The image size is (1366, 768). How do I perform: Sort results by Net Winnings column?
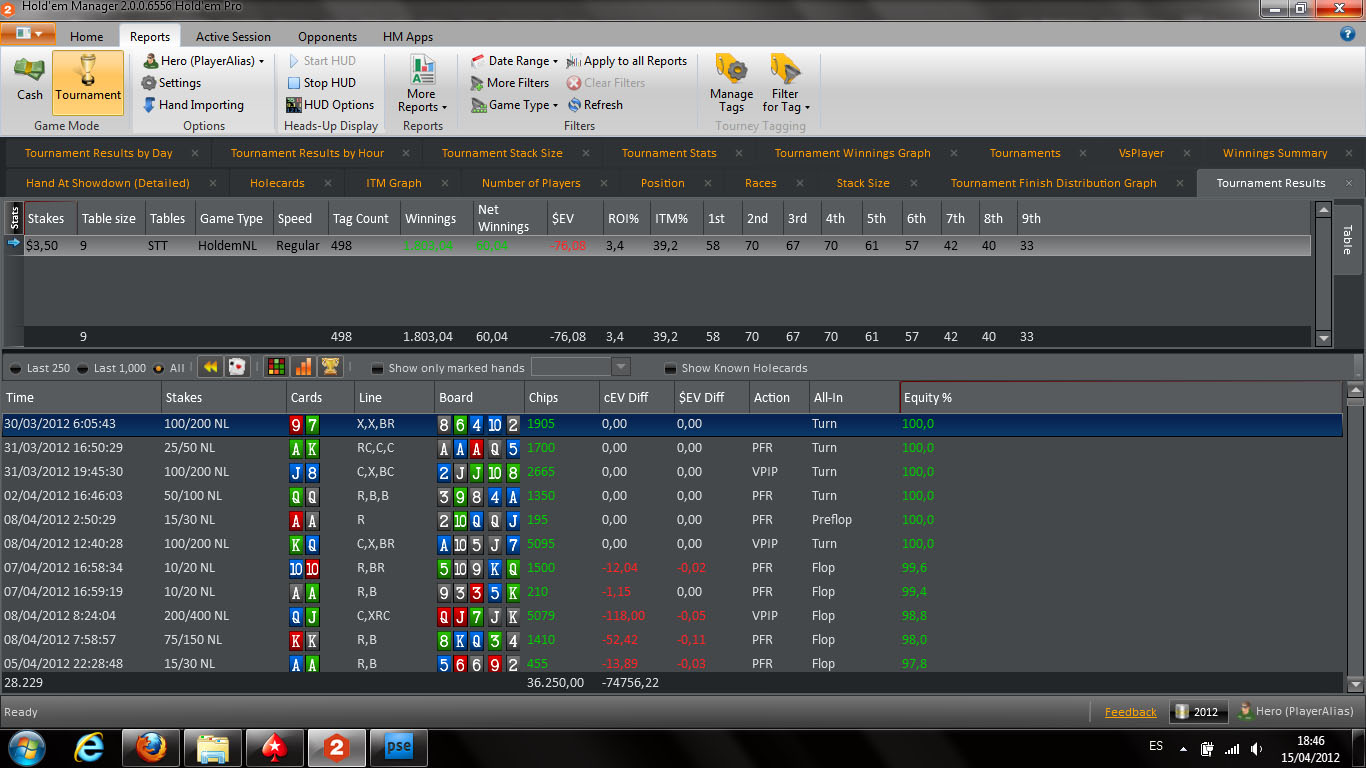pyautogui.click(x=510, y=218)
